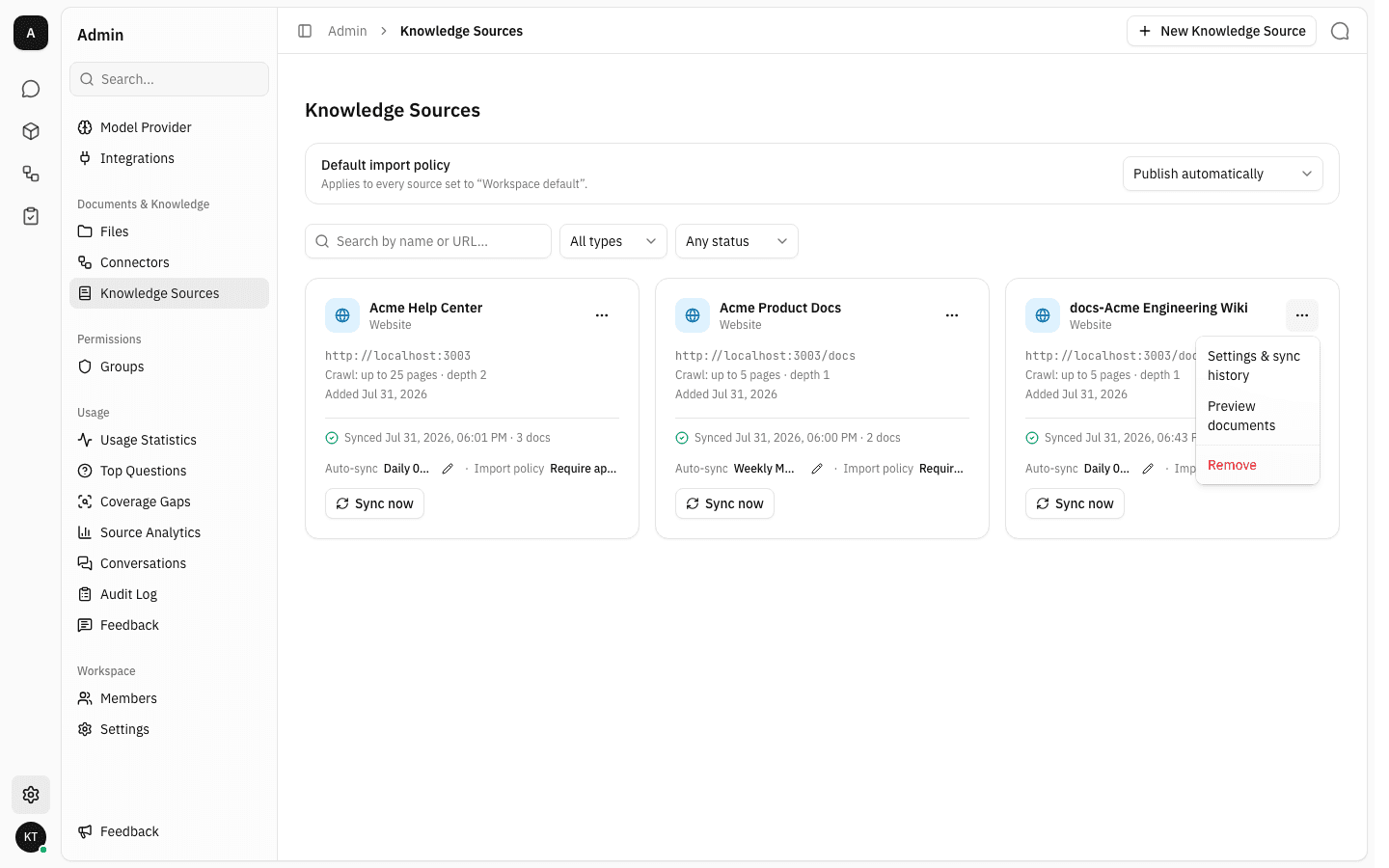Image resolution: width=1389 pixels, height=868 pixels.
Task: Toggle the sidebar panel icon
Action: click(x=305, y=31)
